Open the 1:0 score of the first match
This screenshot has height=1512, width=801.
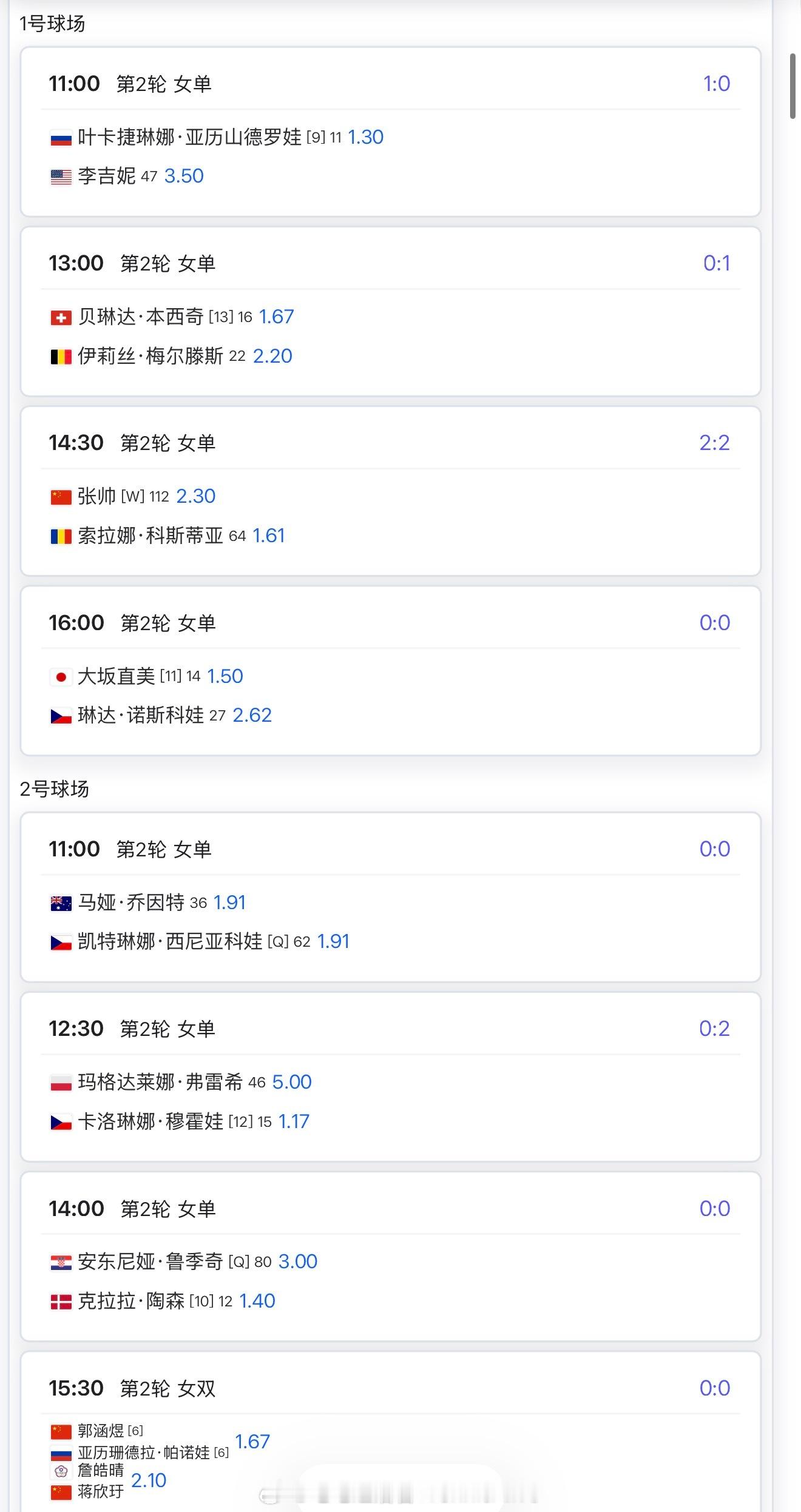click(x=716, y=84)
